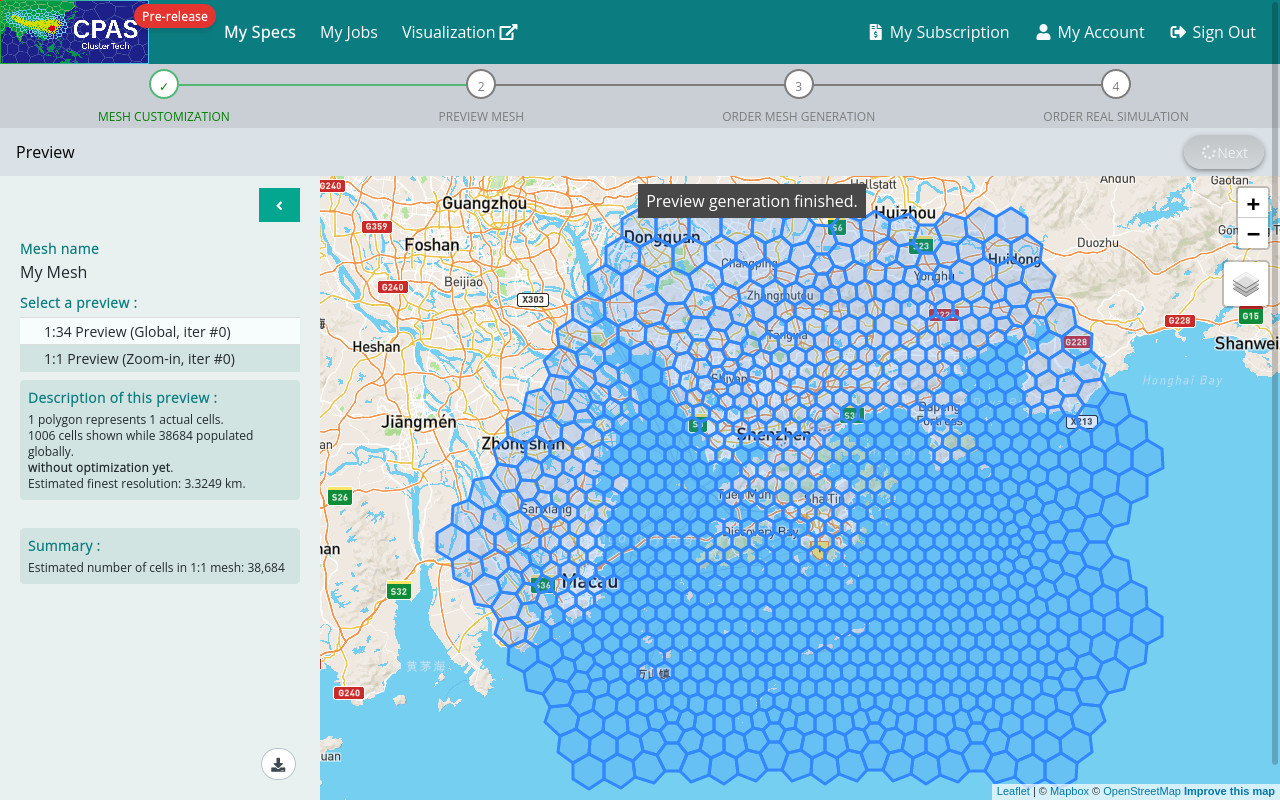The width and height of the screenshot is (1280, 800).
Task: Open My Specs page
Action: click(260, 32)
